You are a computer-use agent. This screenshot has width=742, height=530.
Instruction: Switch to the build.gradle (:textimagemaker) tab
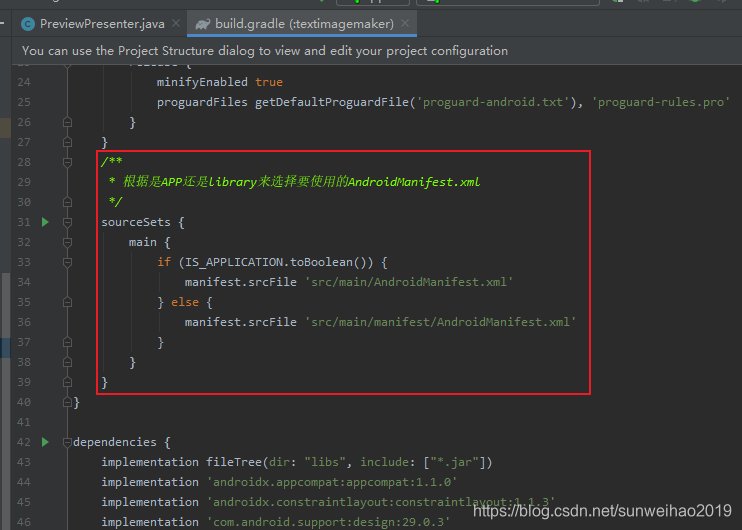304,24
